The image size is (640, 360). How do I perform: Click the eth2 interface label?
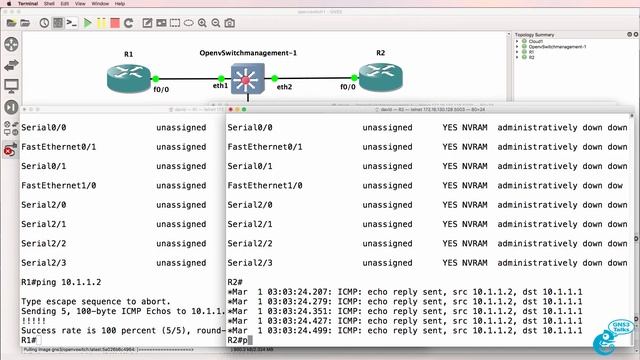(x=284, y=87)
